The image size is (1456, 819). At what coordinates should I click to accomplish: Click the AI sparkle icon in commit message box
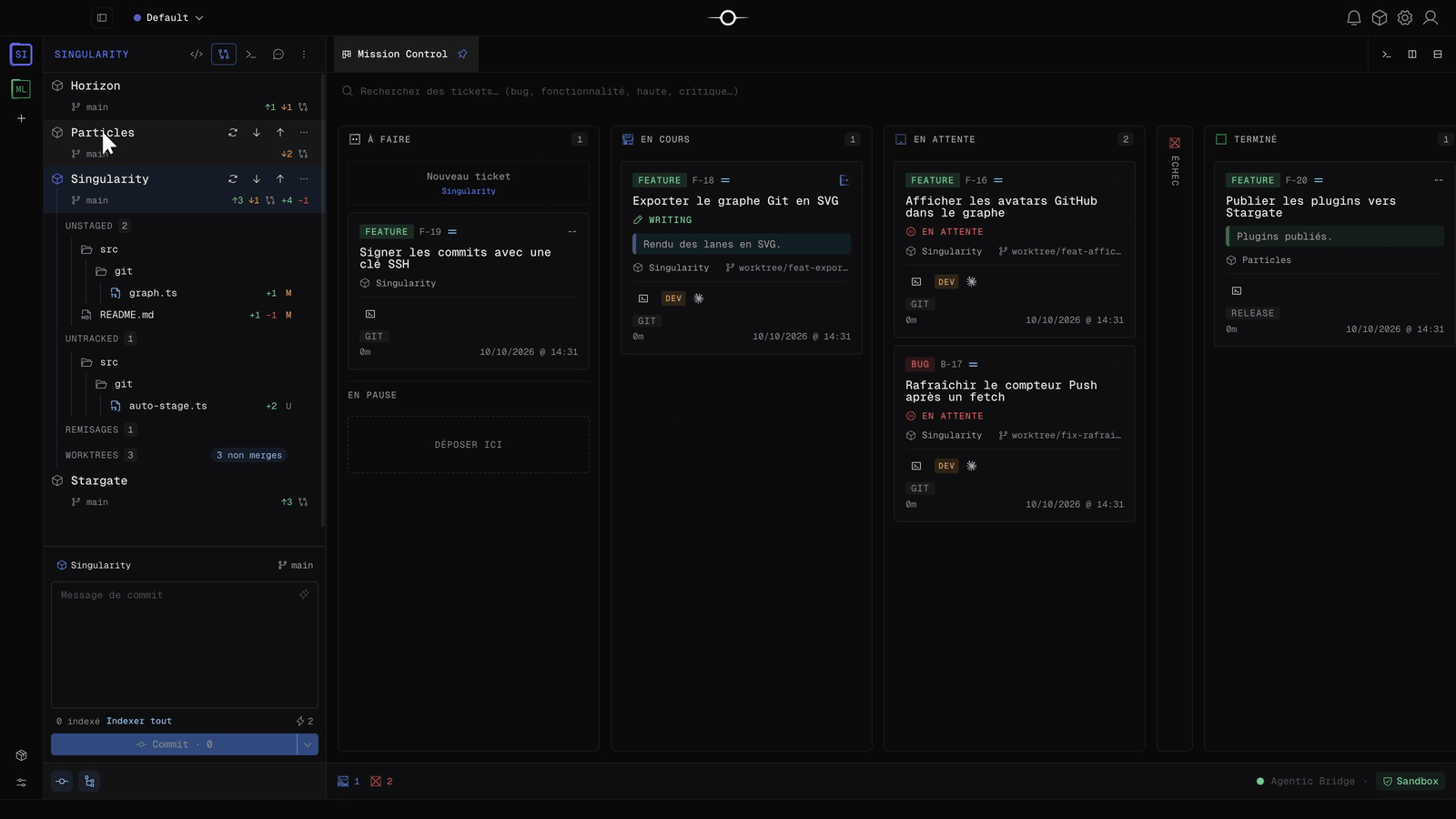tap(304, 595)
